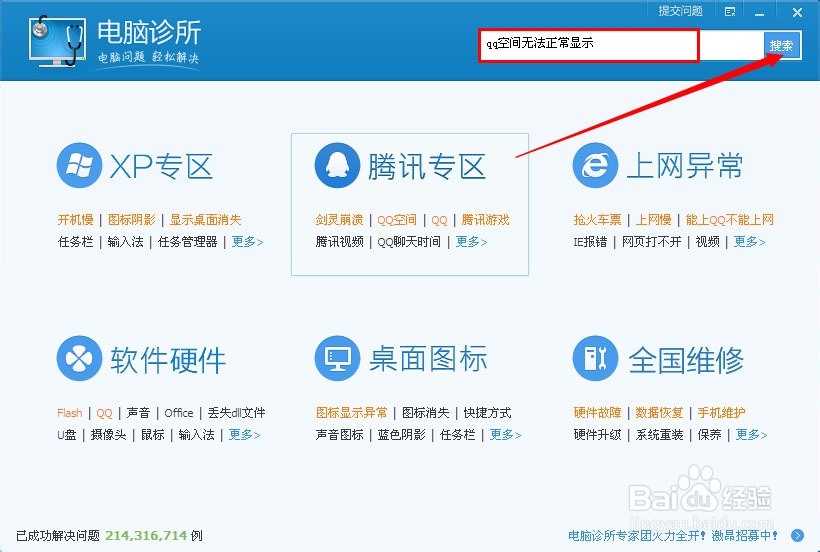Select the 腾讯游戏 link
The width and height of the screenshot is (820, 552).
point(485,220)
